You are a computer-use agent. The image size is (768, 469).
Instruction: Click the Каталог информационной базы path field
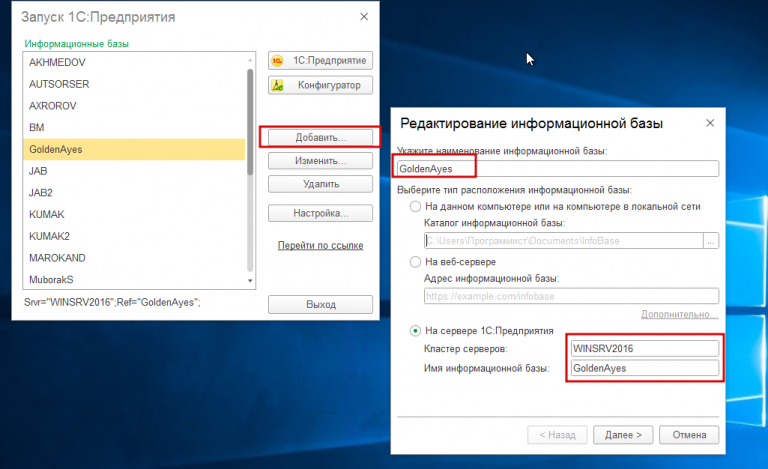[x=564, y=240]
